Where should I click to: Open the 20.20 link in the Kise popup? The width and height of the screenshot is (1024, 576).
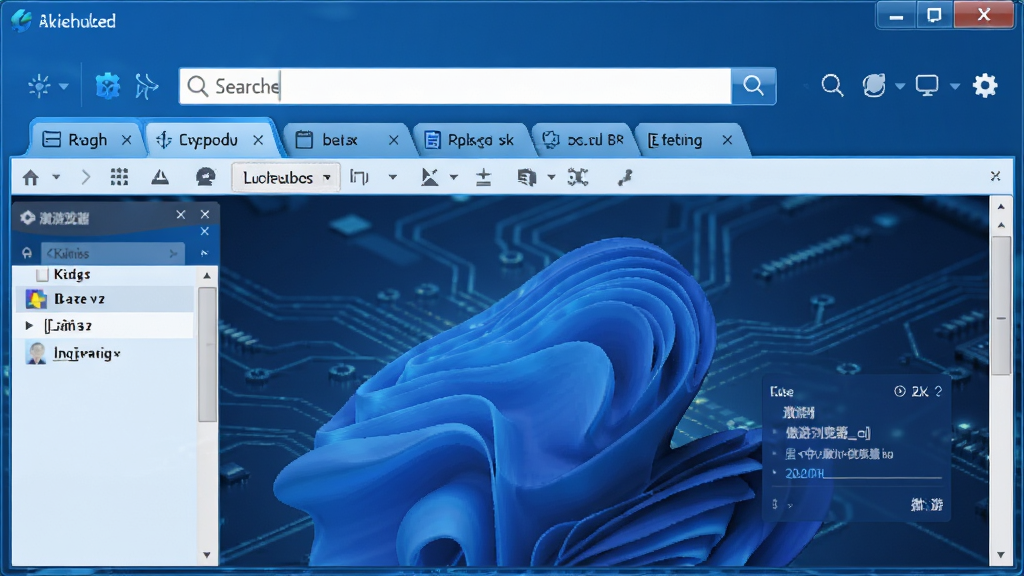[805, 473]
